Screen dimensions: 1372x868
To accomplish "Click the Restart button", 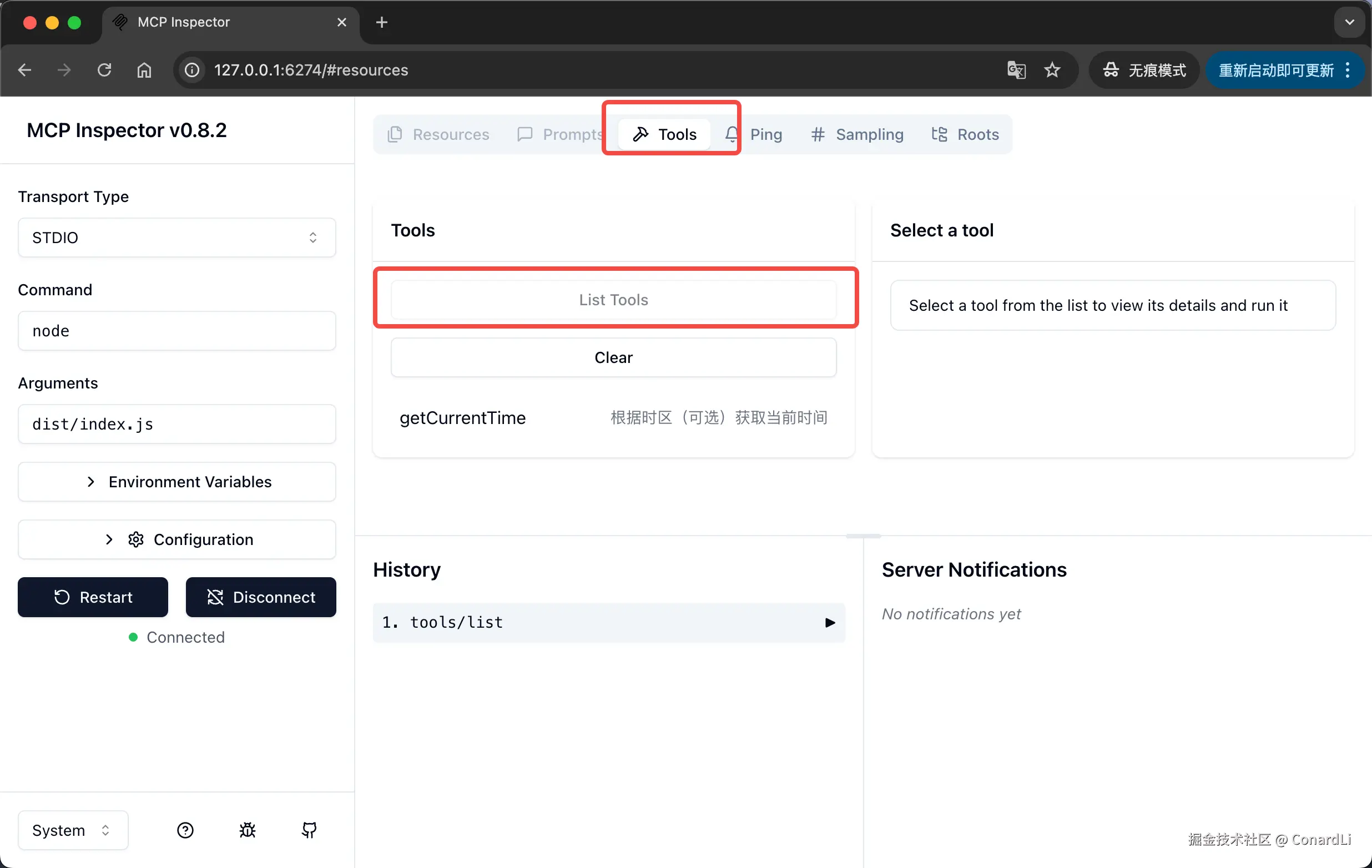I will (x=93, y=597).
